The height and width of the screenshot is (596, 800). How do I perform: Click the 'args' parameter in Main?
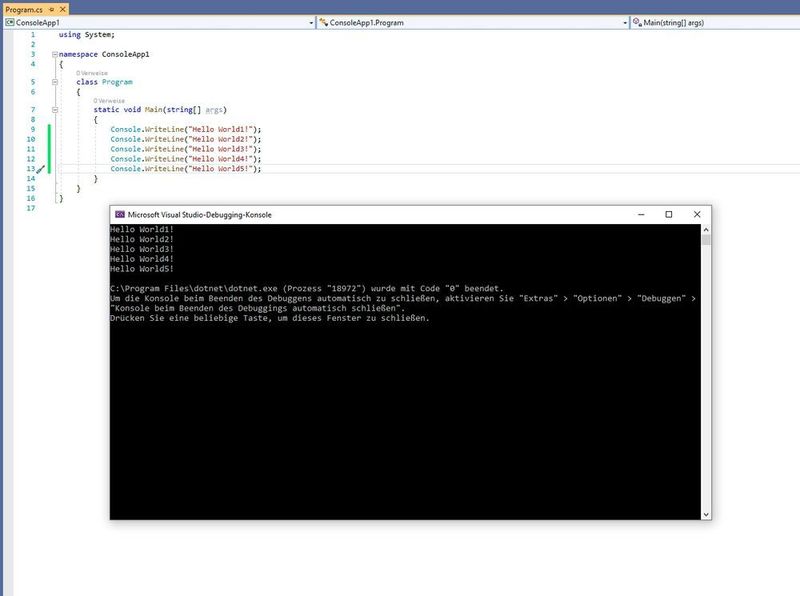coord(214,110)
